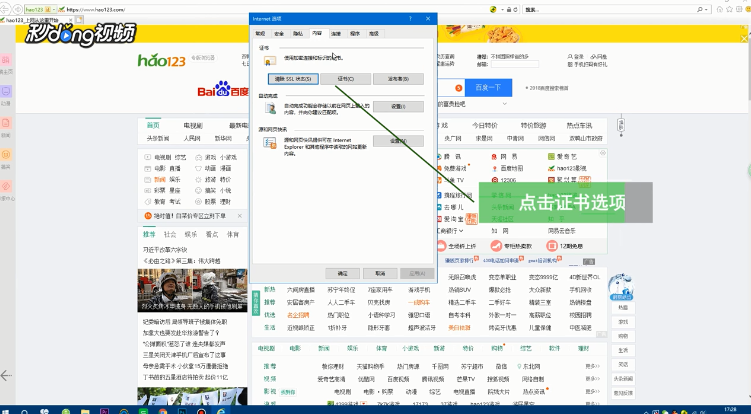Close the yellow banner advertisement with X
751x414 pixels.
pos(744,38)
